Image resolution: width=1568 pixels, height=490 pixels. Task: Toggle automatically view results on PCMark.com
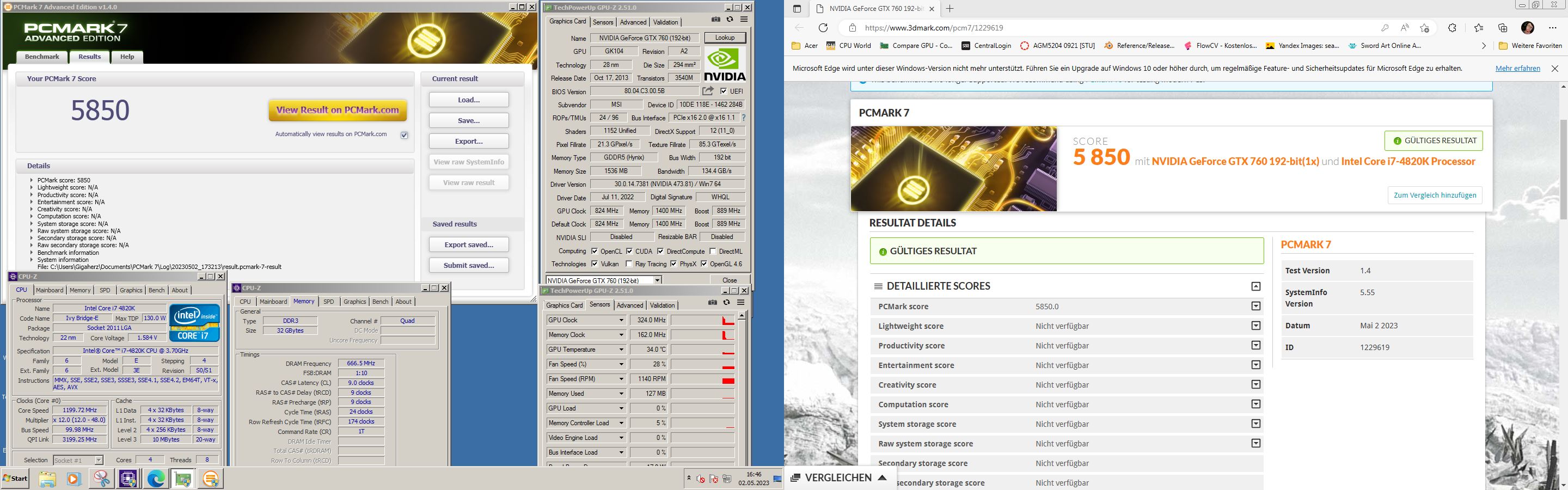[x=404, y=135]
